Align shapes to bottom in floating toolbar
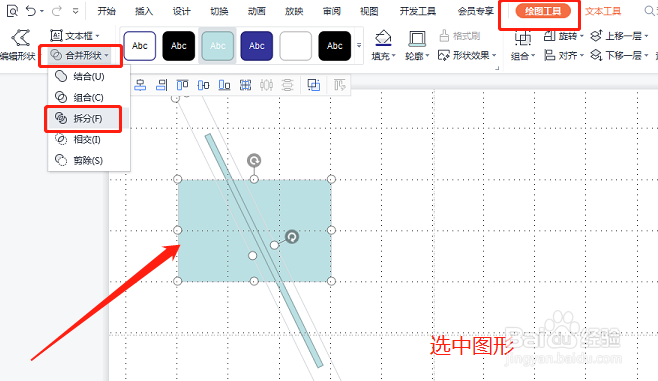The width and height of the screenshot is (658, 381). [x=225, y=85]
